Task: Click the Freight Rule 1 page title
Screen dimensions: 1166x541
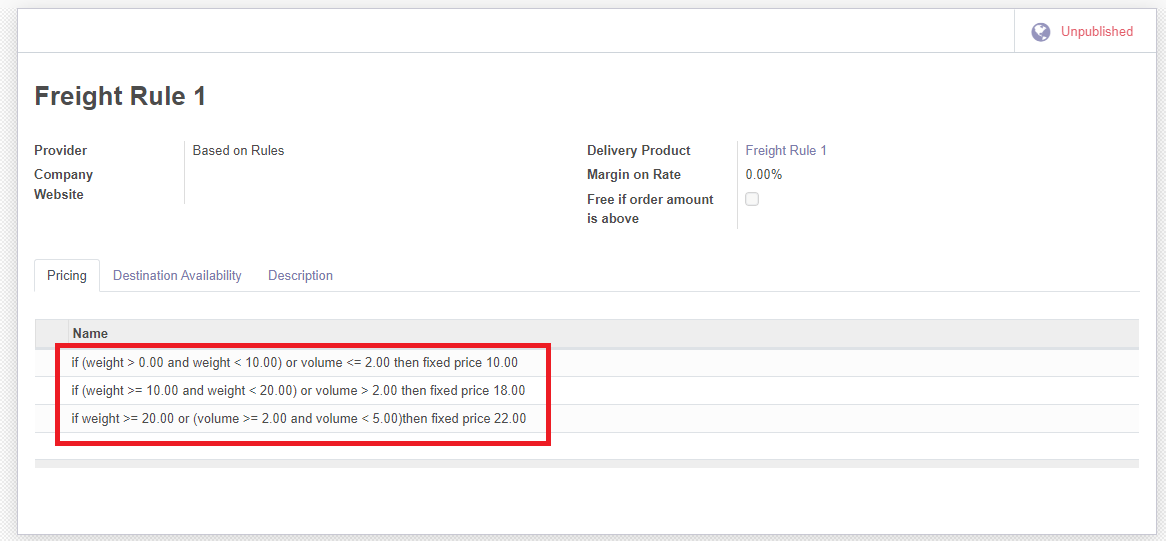Action: point(120,96)
